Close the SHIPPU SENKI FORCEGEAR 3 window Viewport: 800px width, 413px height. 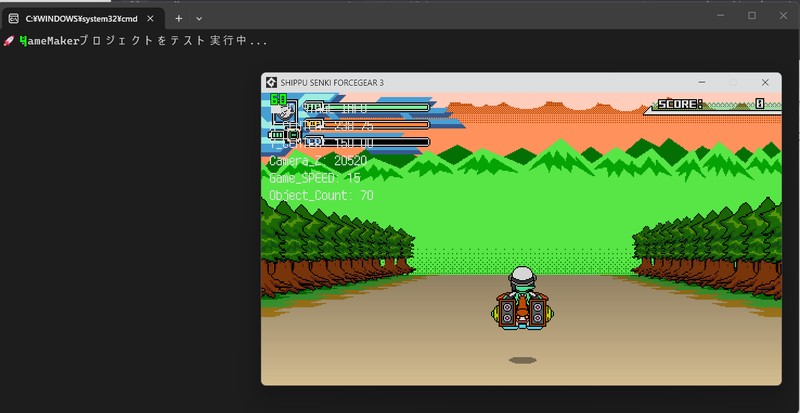pyautogui.click(x=765, y=82)
